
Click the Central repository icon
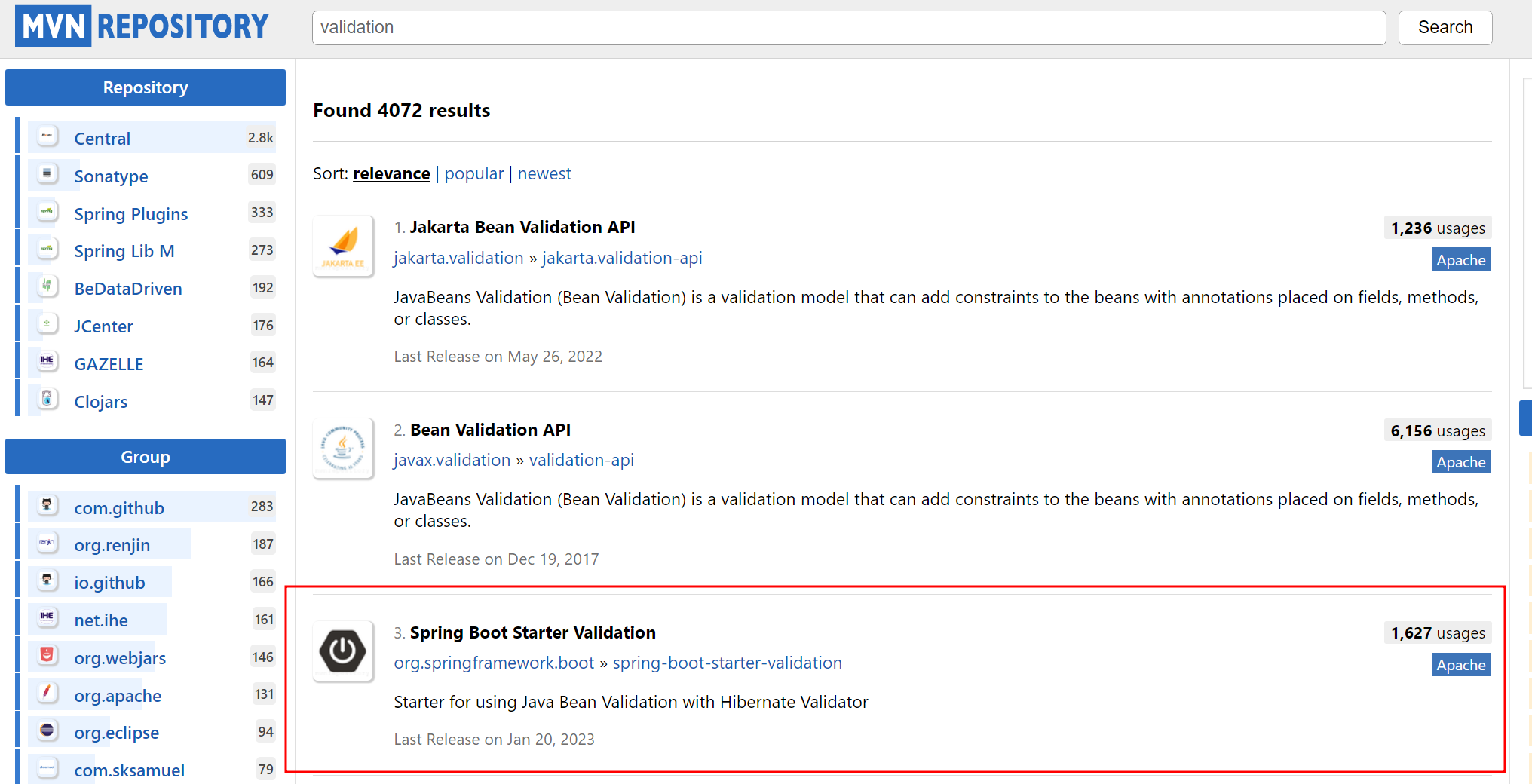pos(47,136)
